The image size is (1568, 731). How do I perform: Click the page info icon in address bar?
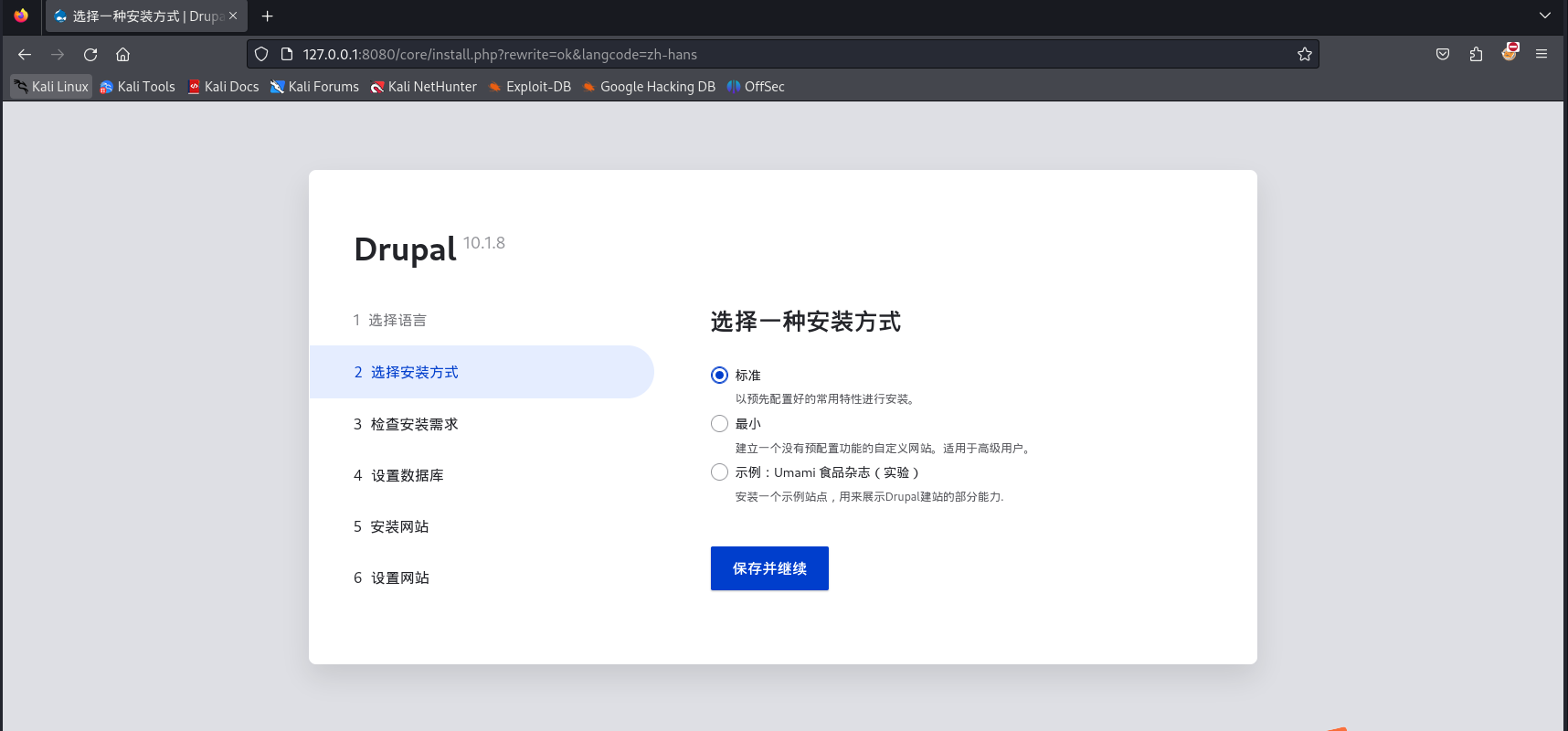pos(286,55)
